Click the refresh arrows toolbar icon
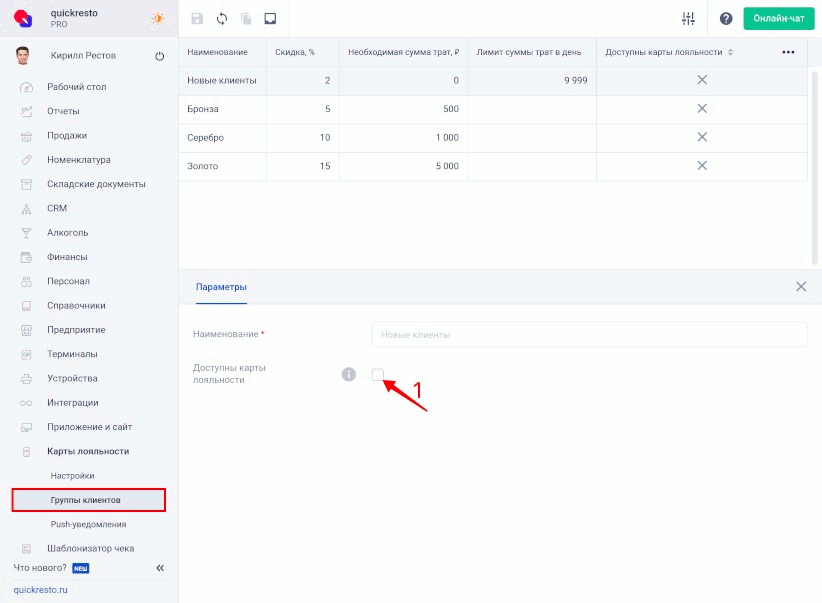Viewport: 822px width, 603px height. 222,19
